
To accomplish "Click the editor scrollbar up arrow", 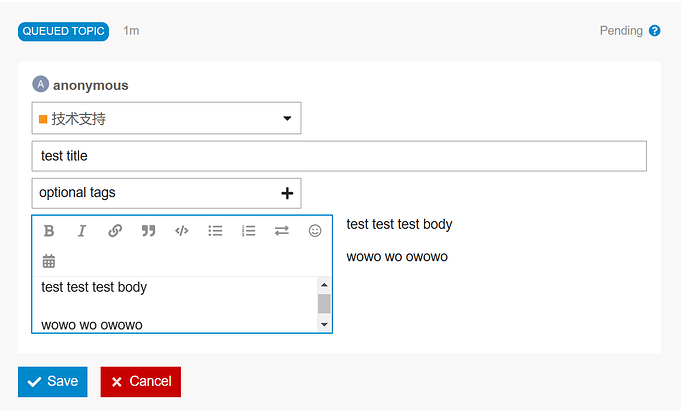I will pos(324,285).
